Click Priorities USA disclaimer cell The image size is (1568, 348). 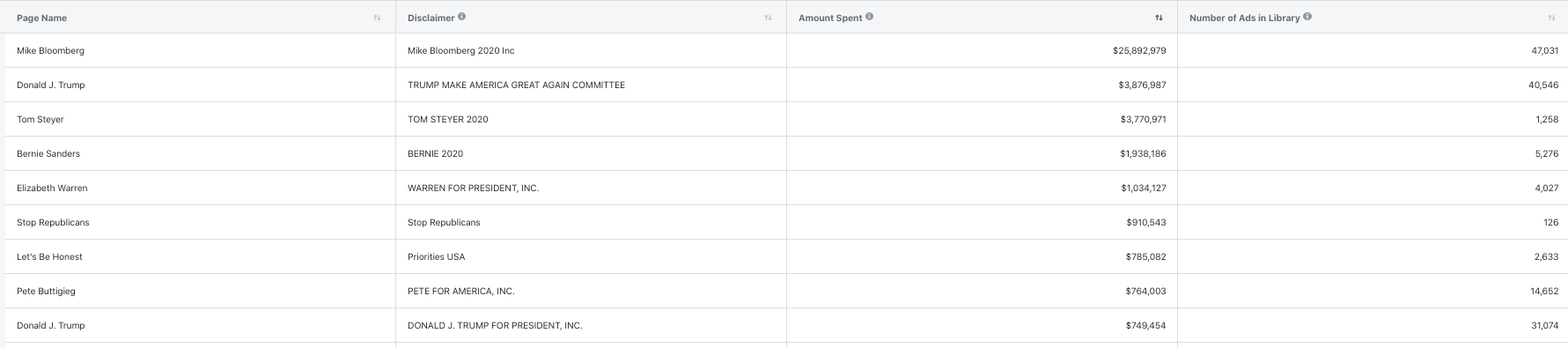coord(591,257)
